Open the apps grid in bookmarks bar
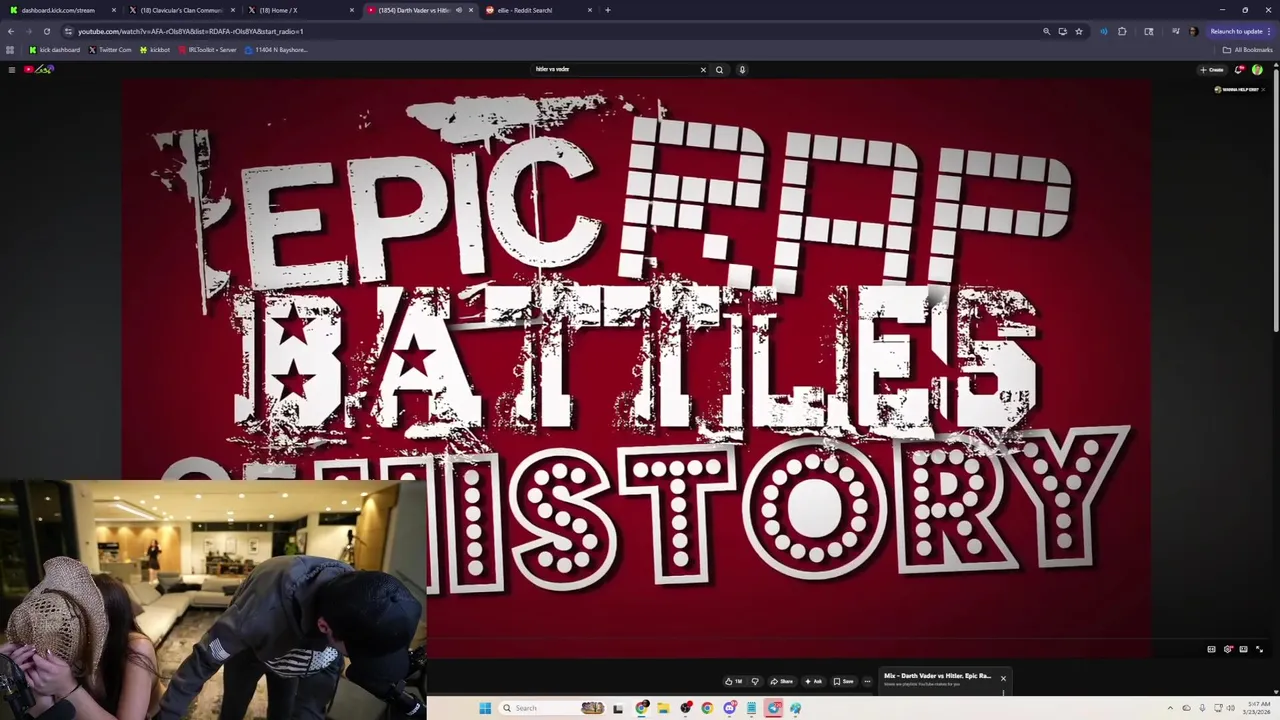The image size is (1280, 720). pyautogui.click(x=10, y=49)
